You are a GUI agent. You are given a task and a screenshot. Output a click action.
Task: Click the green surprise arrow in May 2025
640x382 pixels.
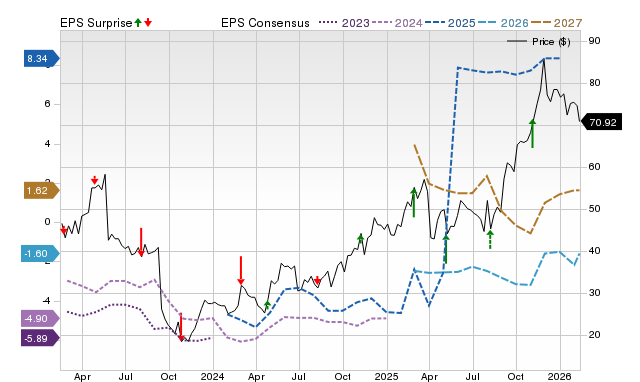click(x=446, y=249)
